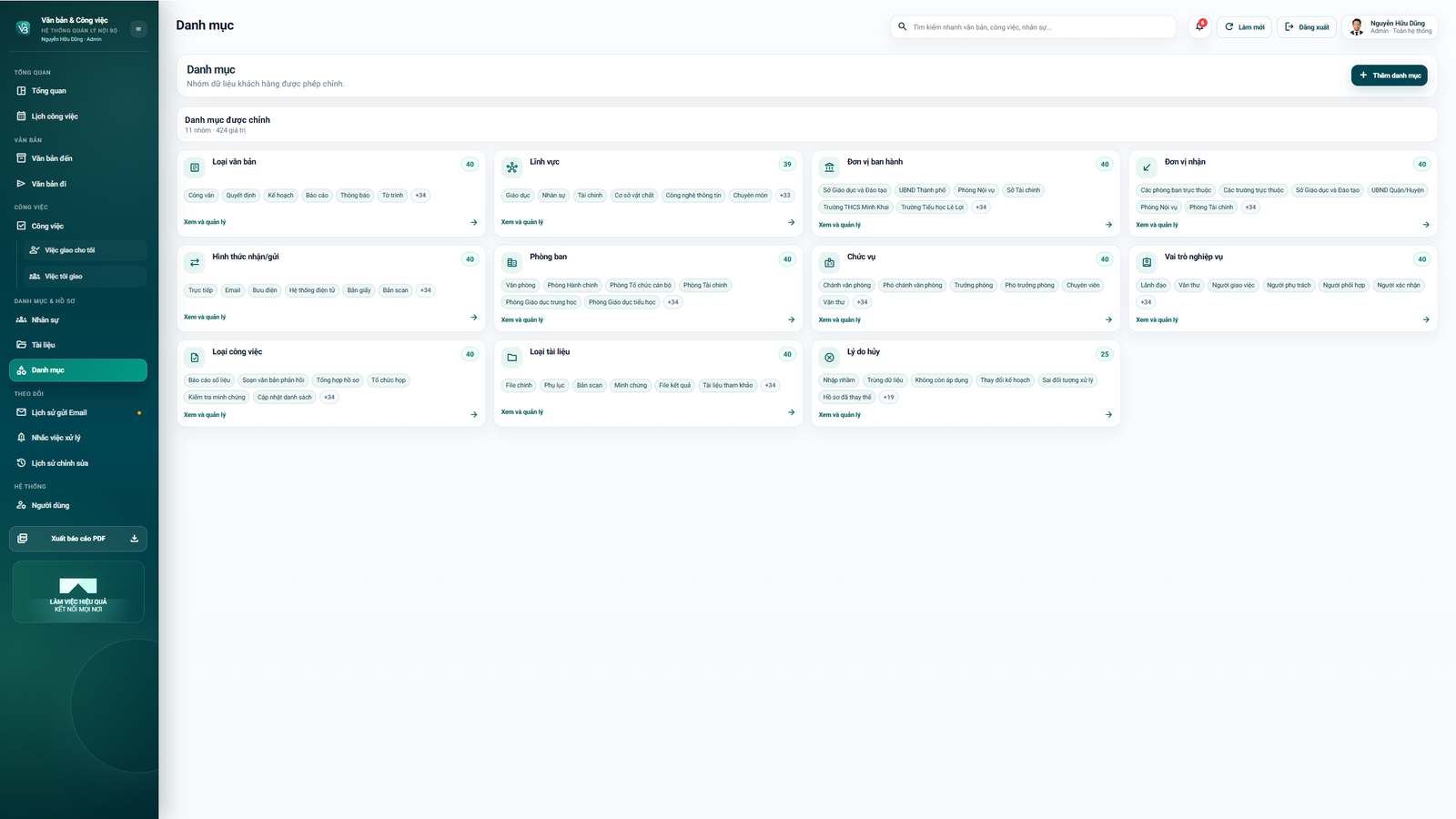Click the Vai trò nghiệp vụ card icon
Viewport: 1456px width, 819px height.
pos(1147,262)
